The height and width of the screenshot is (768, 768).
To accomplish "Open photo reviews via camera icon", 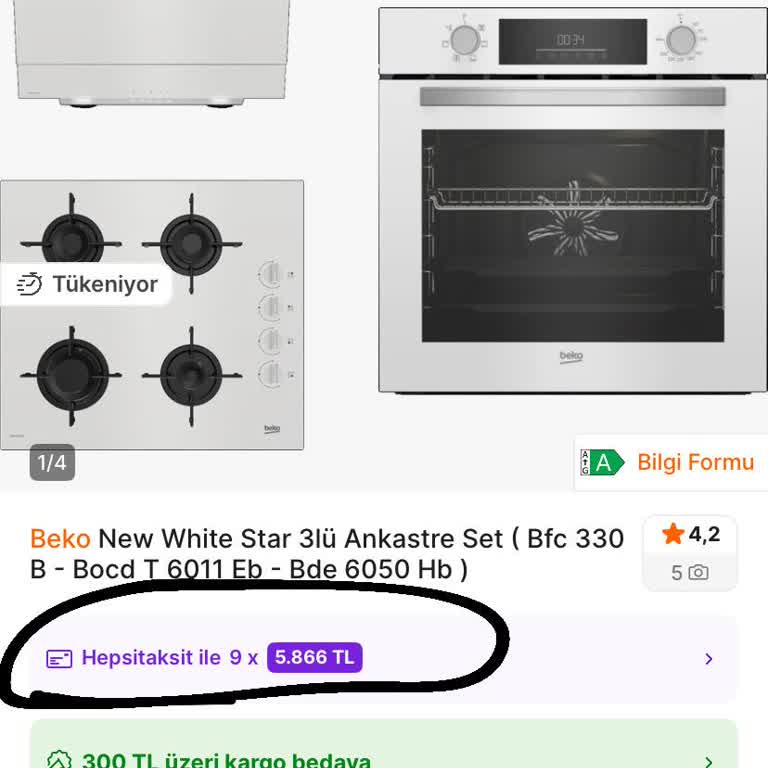I will [x=698, y=572].
